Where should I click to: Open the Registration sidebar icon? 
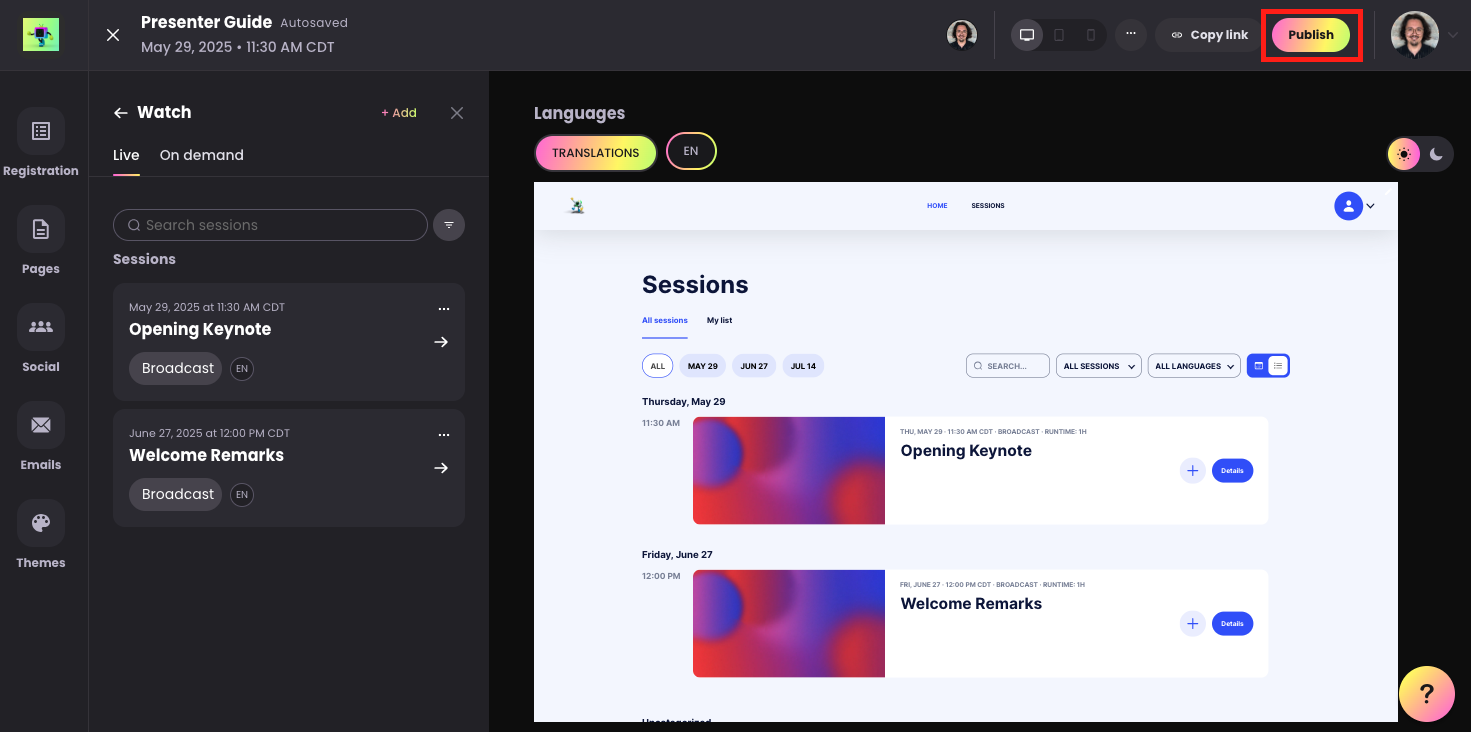coord(41,131)
